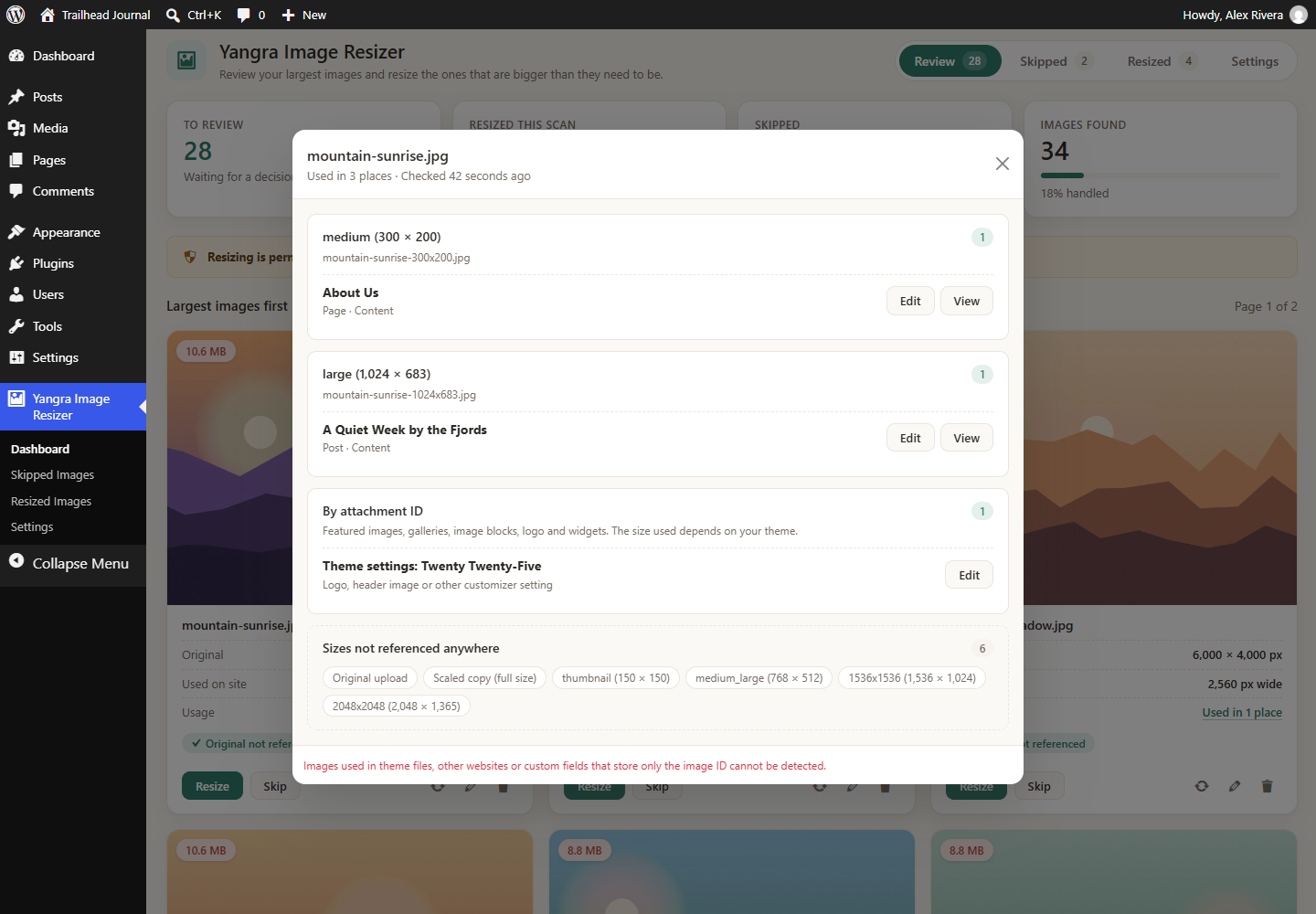Open the Ctrl+K search in the admin bar
This screenshot has height=914, width=1316.
click(x=194, y=15)
